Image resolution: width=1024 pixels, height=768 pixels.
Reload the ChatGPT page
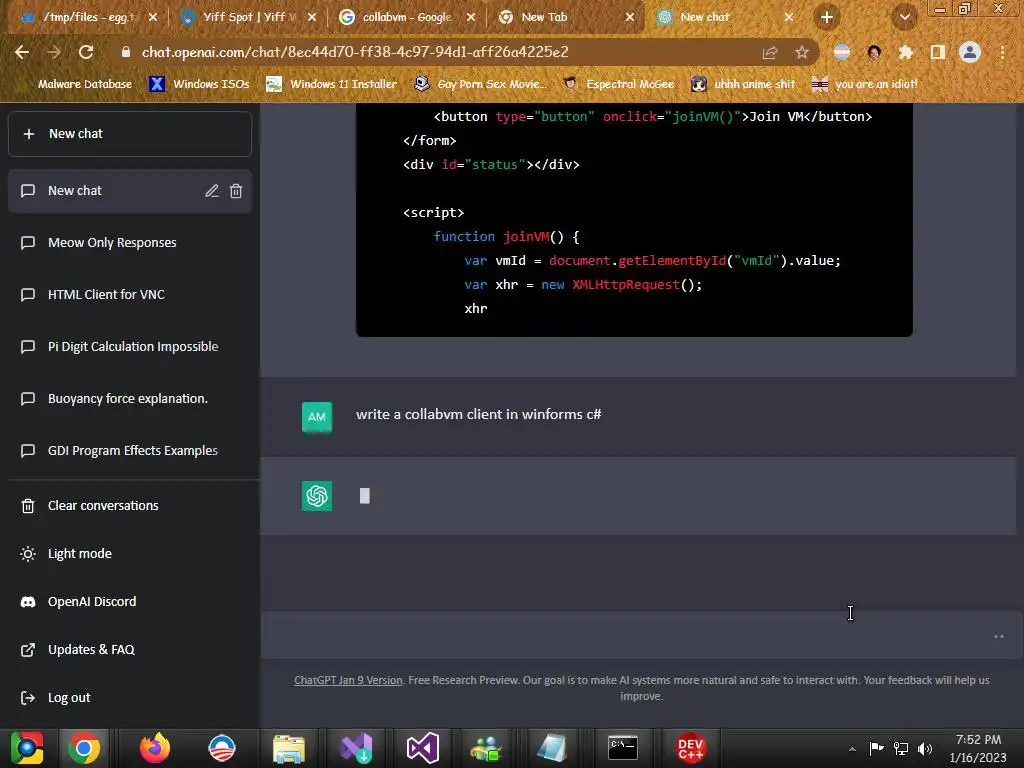(86, 52)
